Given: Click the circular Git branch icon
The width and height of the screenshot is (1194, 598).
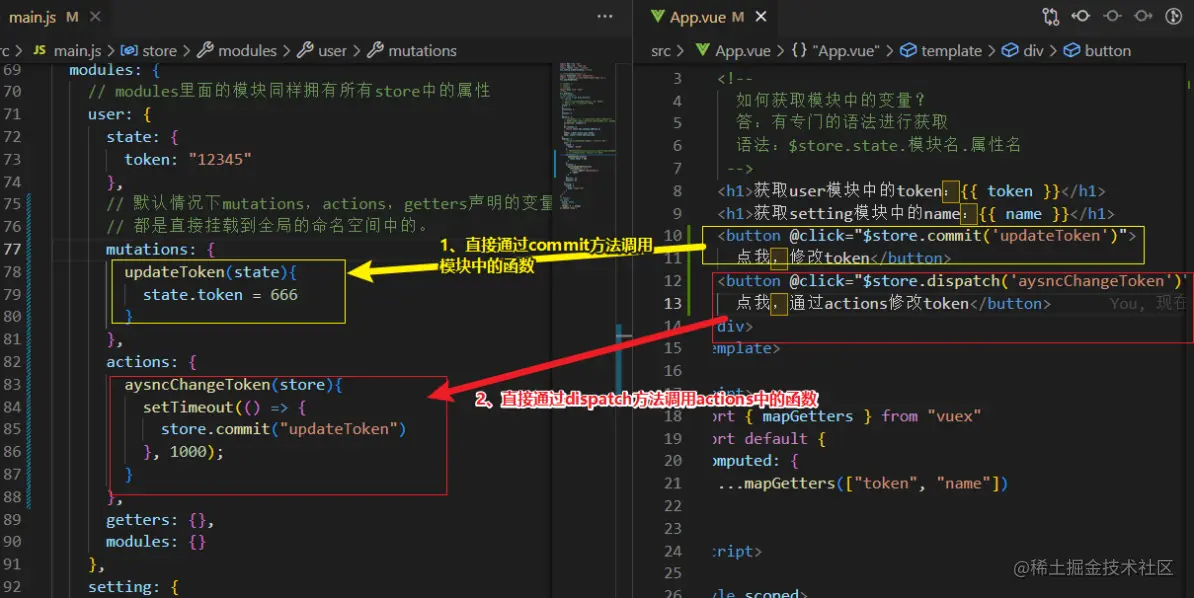Looking at the screenshot, I should click(x=1173, y=17).
